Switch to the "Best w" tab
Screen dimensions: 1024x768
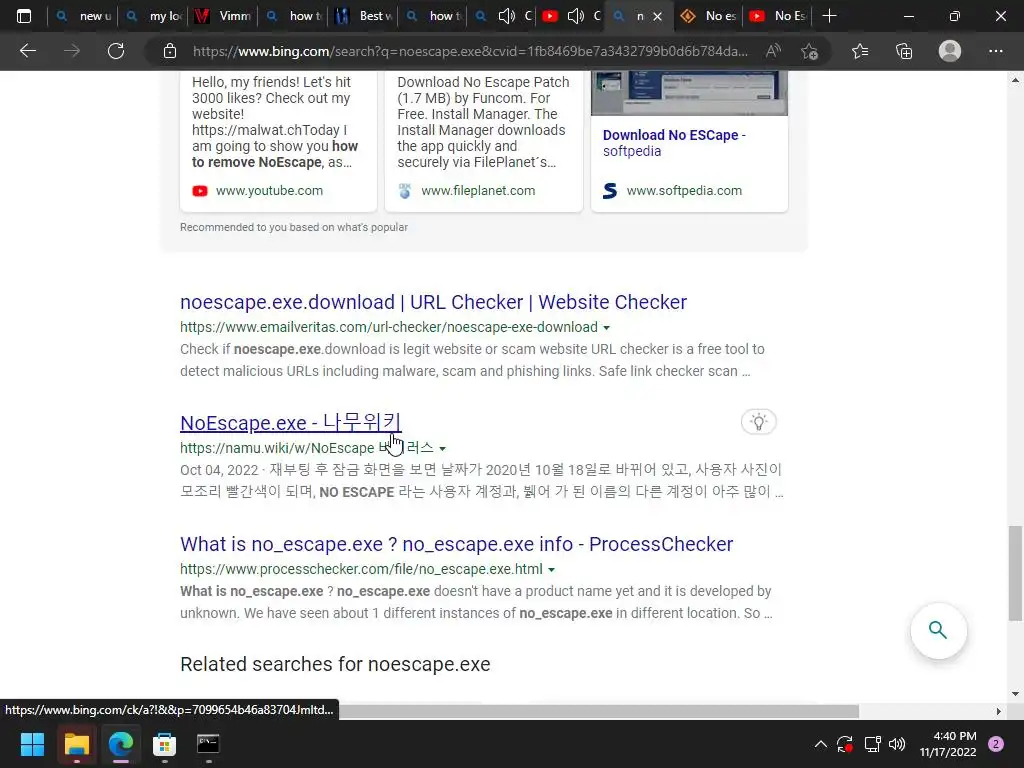364,16
